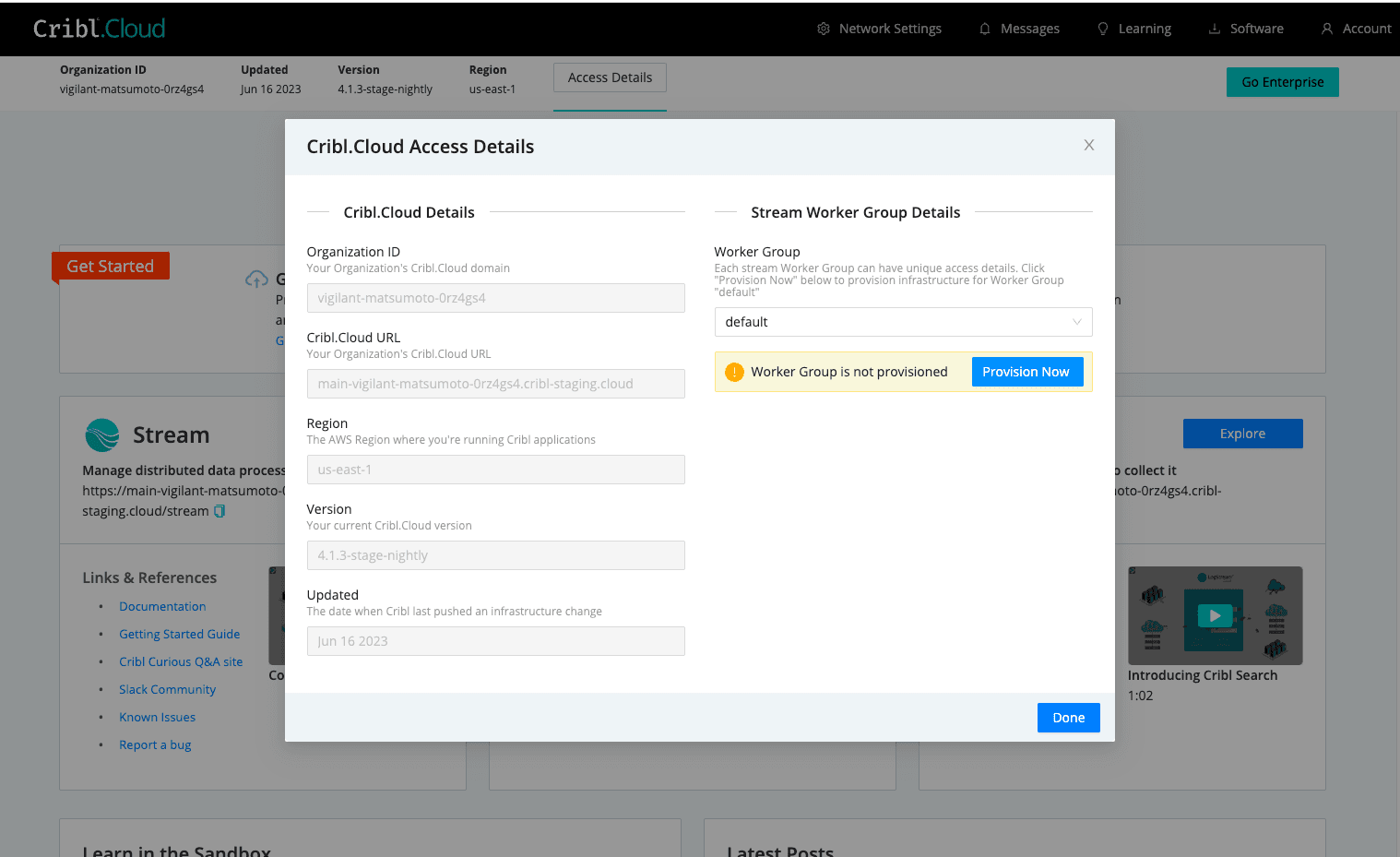
Task: Click the Explore button
Action: click(1242, 434)
